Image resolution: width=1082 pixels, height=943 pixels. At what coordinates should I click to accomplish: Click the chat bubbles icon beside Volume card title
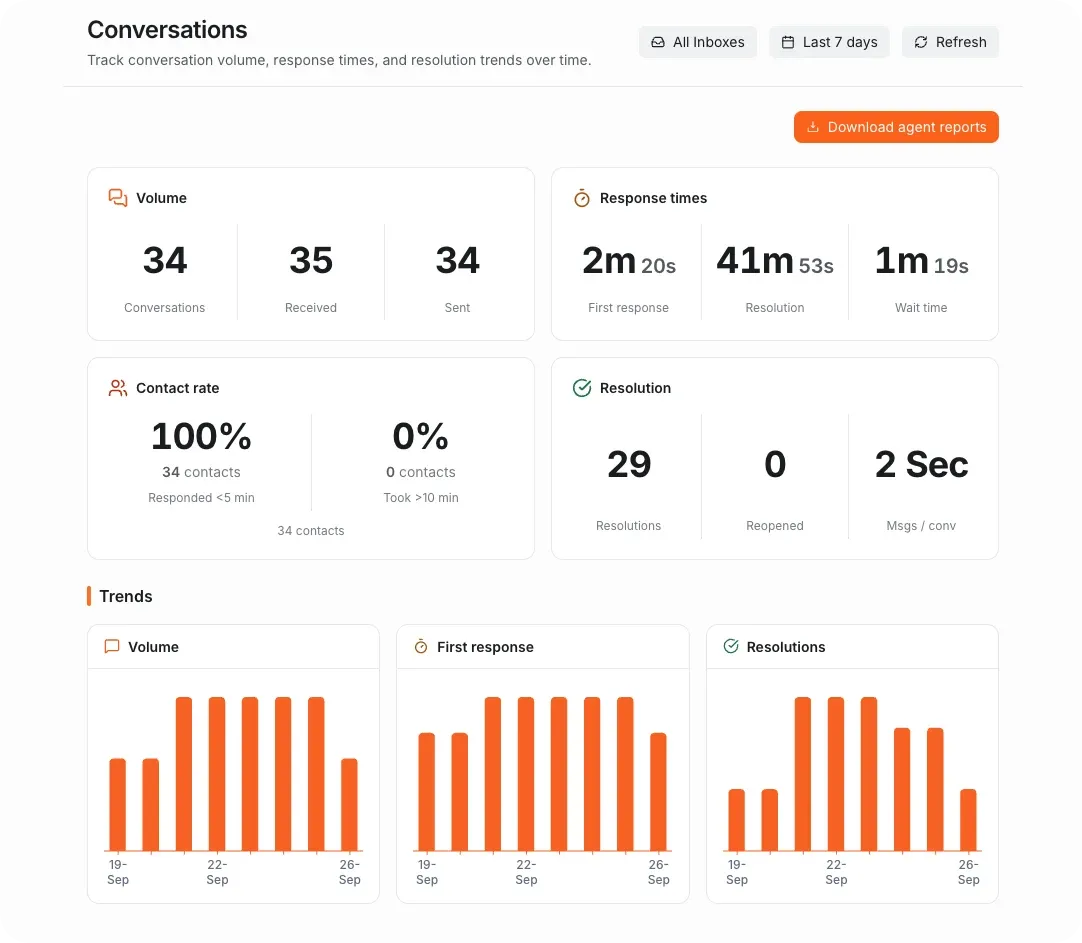click(x=117, y=198)
